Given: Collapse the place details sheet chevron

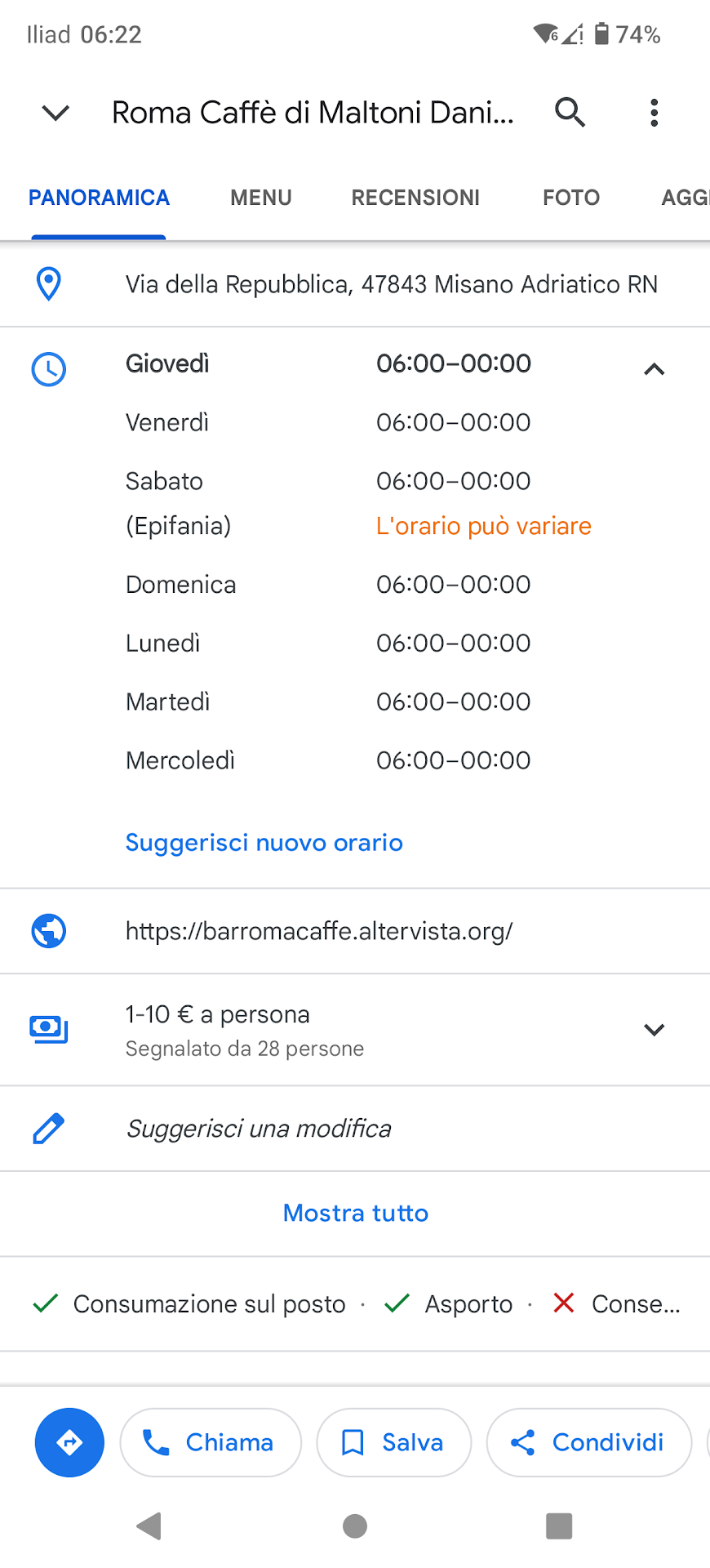Looking at the screenshot, I should click(55, 113).
